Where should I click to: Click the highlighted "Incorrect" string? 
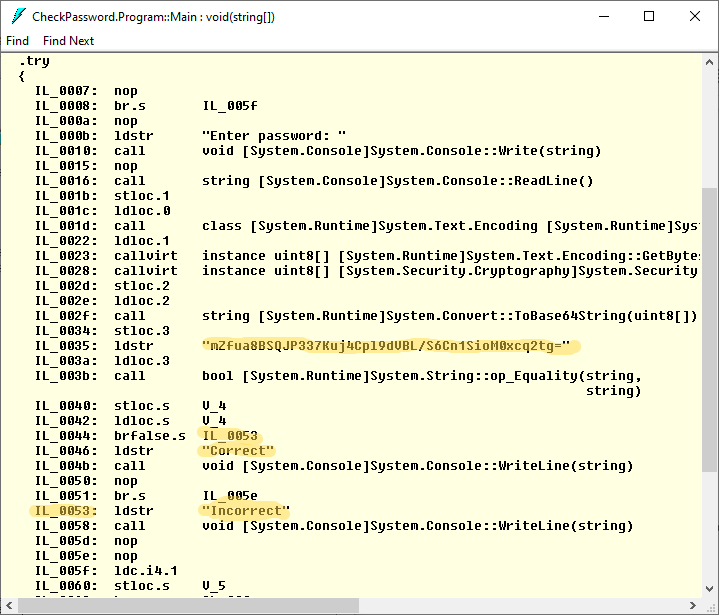[246, 511]
